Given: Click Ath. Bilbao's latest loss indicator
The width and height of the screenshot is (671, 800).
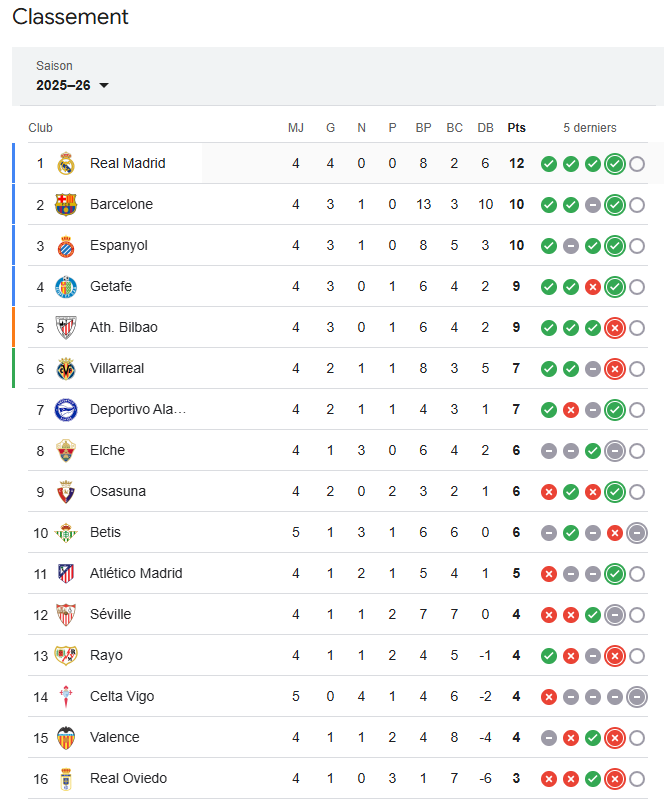Looking at the screenshot, I should (x=615, y=328).
